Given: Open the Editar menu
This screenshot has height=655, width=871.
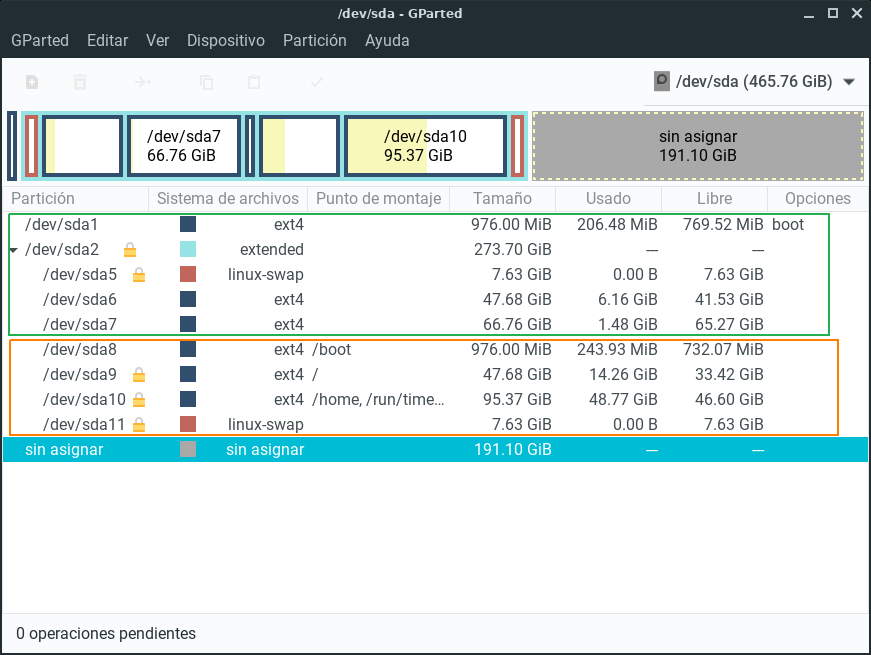Looking at the screenshot, I should pyautogui.click(x=107, y=41).
